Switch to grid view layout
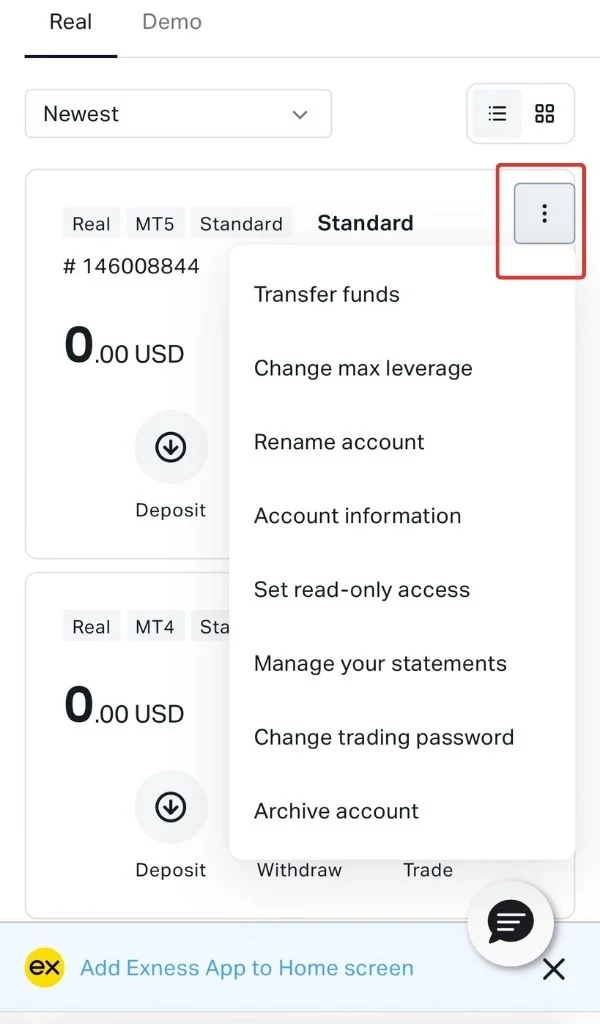Screen dimensions: 600x1024 545,114
